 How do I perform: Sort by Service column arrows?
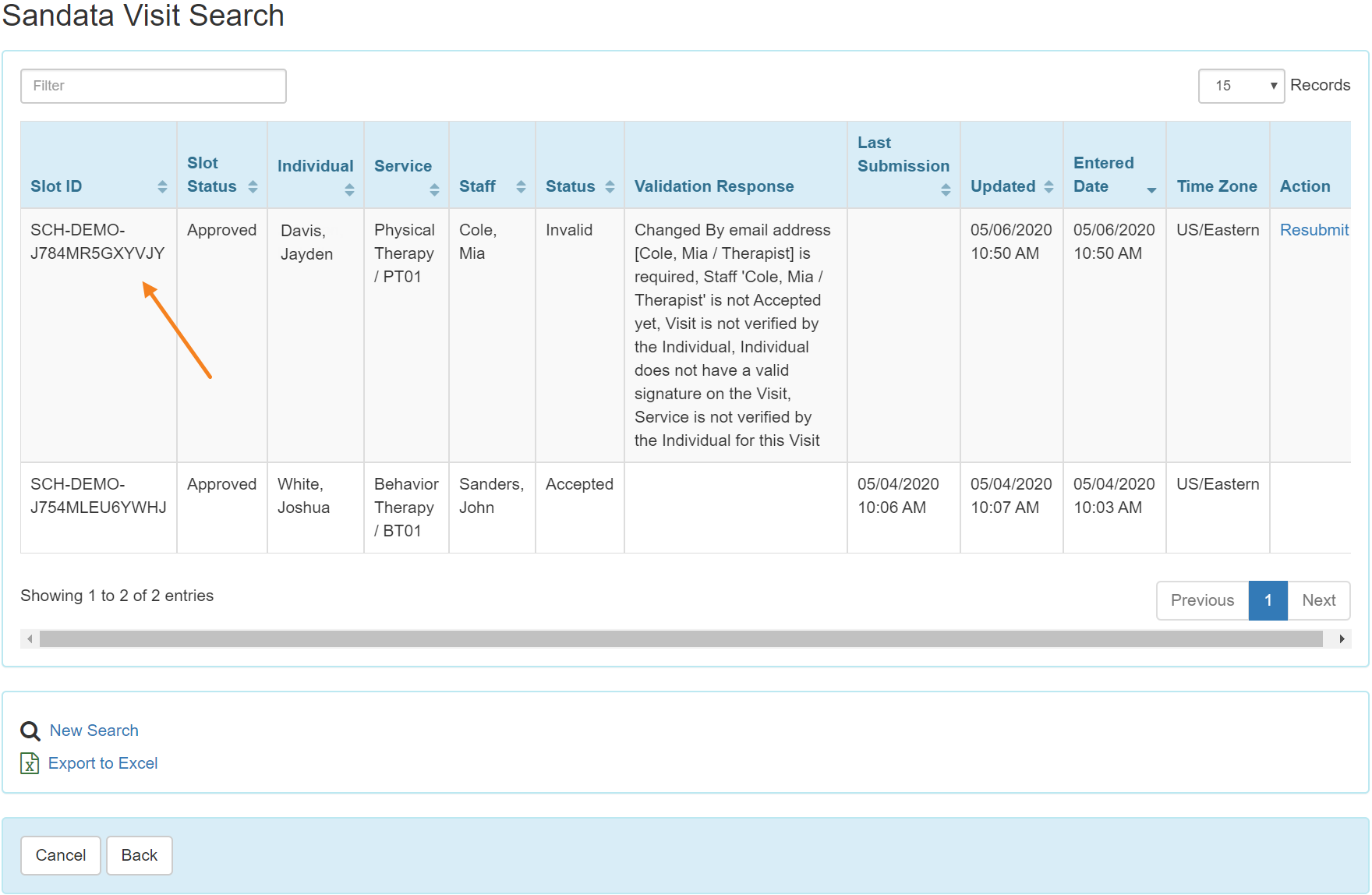click(434, 189)
